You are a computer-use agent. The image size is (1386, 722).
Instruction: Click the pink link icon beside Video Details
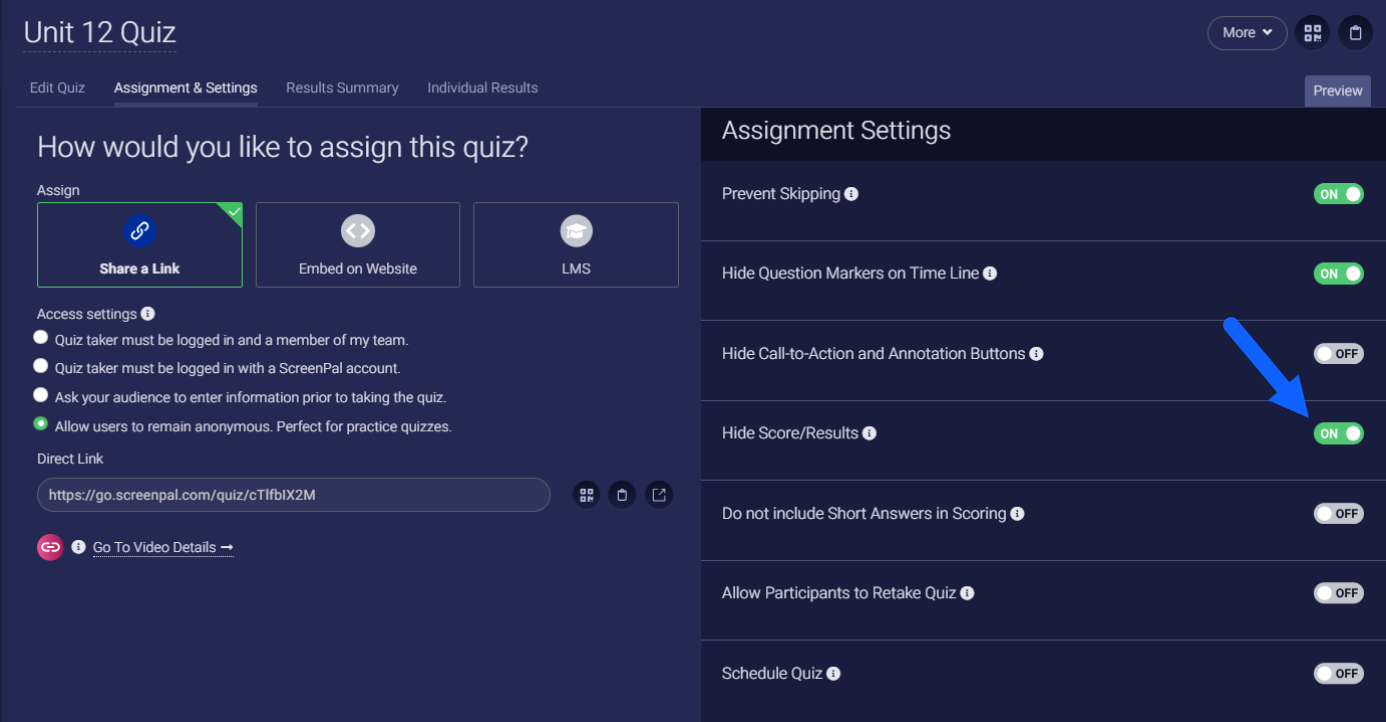coord(50,547)
